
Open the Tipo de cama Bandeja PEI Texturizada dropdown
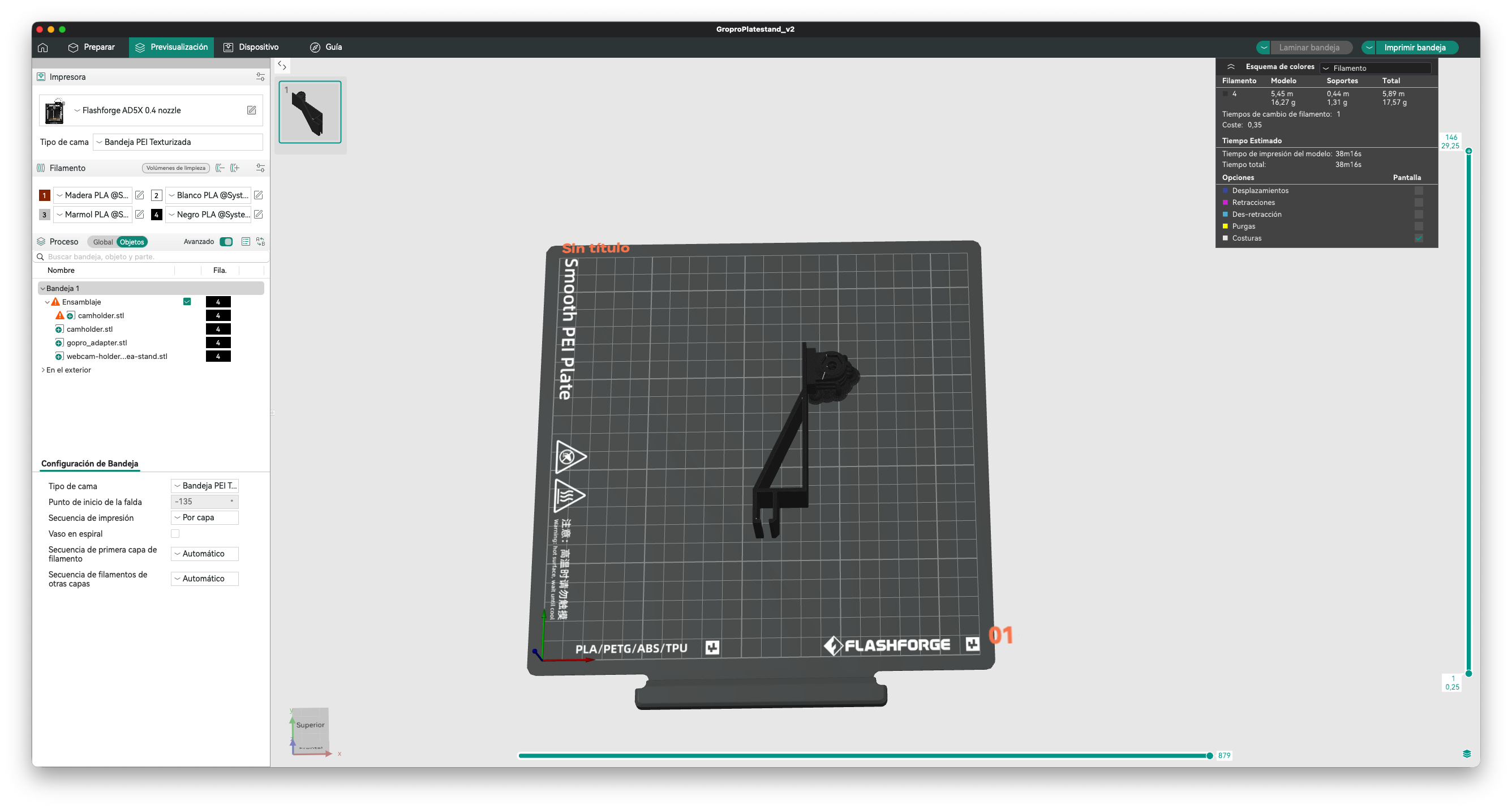pos(178,142)
